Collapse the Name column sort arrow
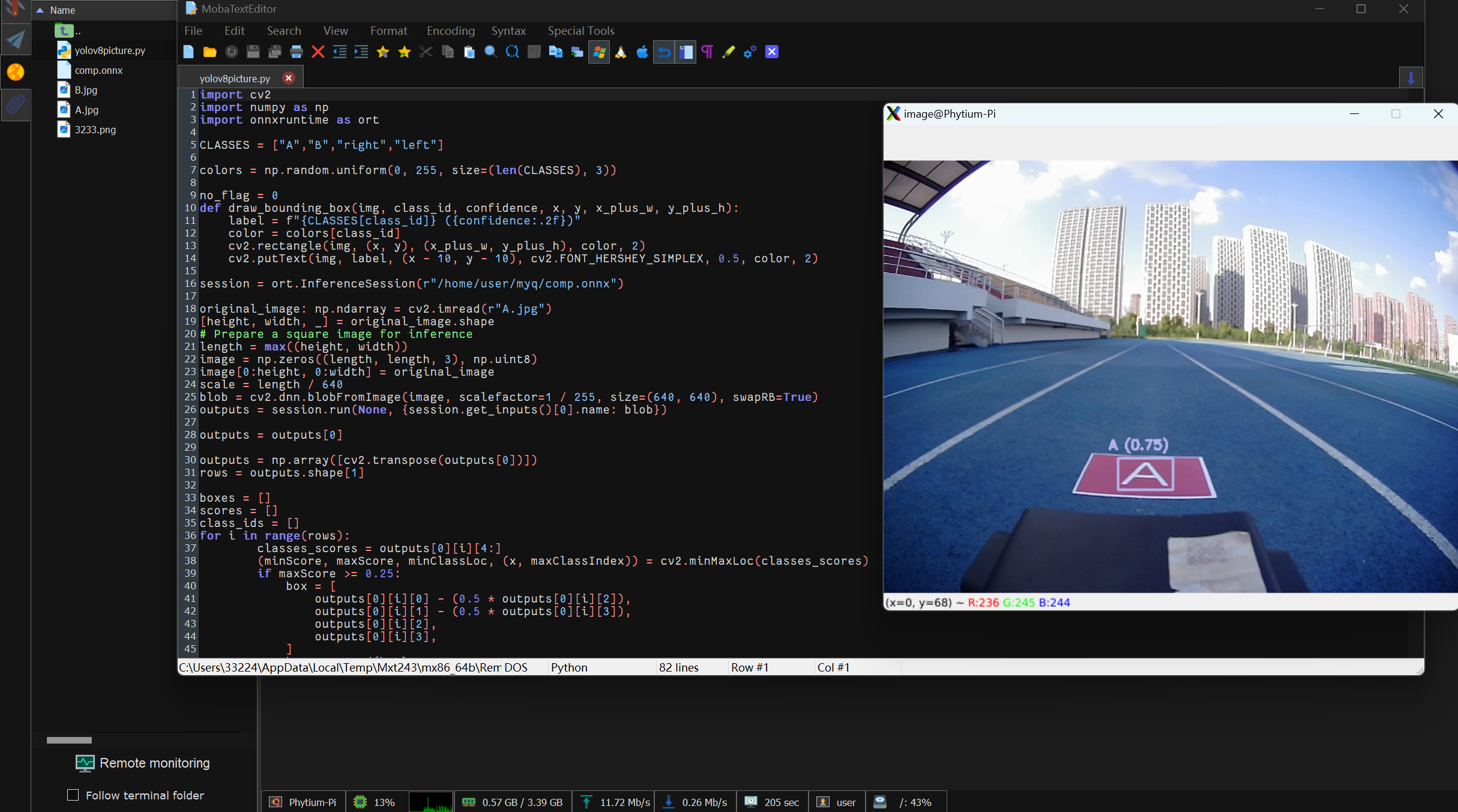The height and width of the screenshot is (812, 1458). click(x=40, y=10)
